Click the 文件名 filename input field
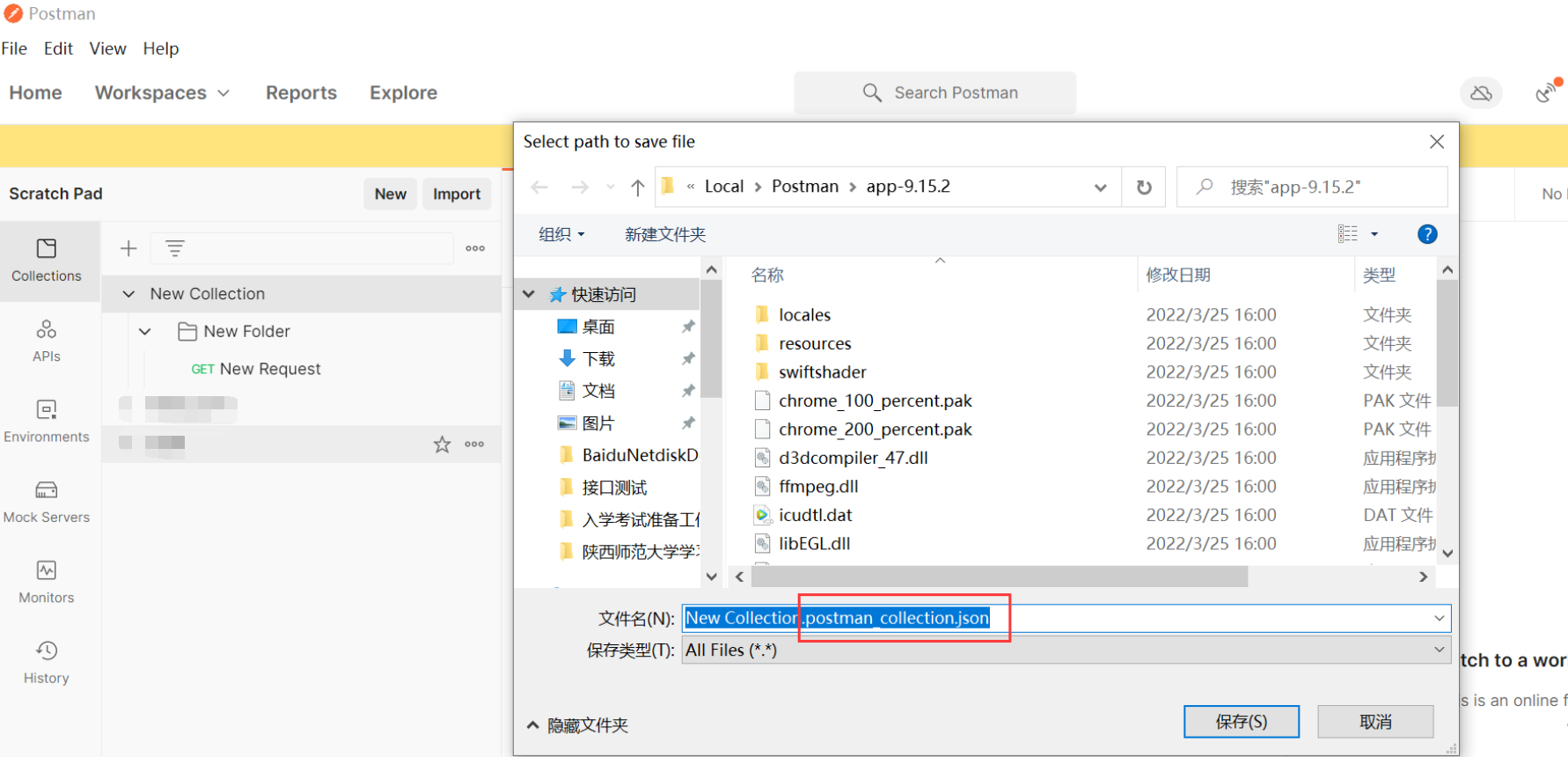This screenshot has height=757, width=1568. pyautogui.click(x=1066, y=618)
